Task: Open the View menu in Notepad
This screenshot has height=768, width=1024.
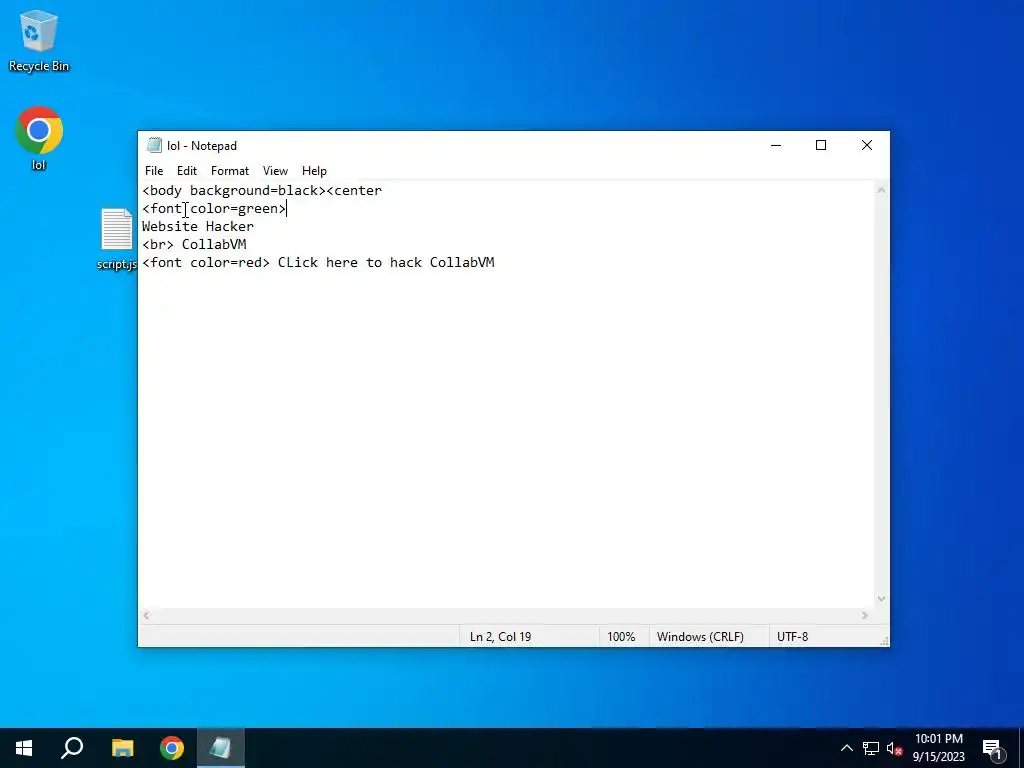Action: click(x=275, y=170)
